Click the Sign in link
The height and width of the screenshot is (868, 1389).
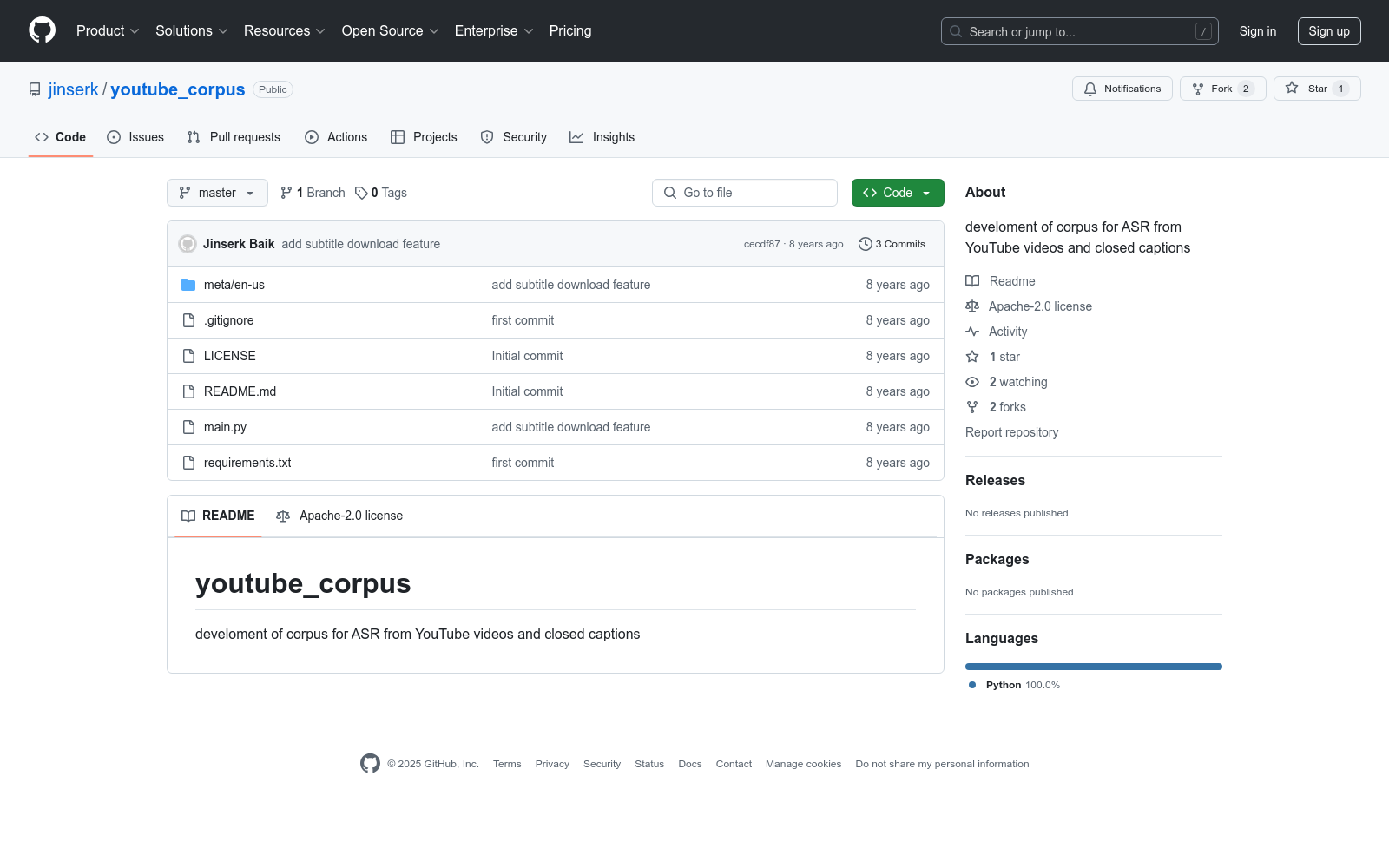(1258, 31)
